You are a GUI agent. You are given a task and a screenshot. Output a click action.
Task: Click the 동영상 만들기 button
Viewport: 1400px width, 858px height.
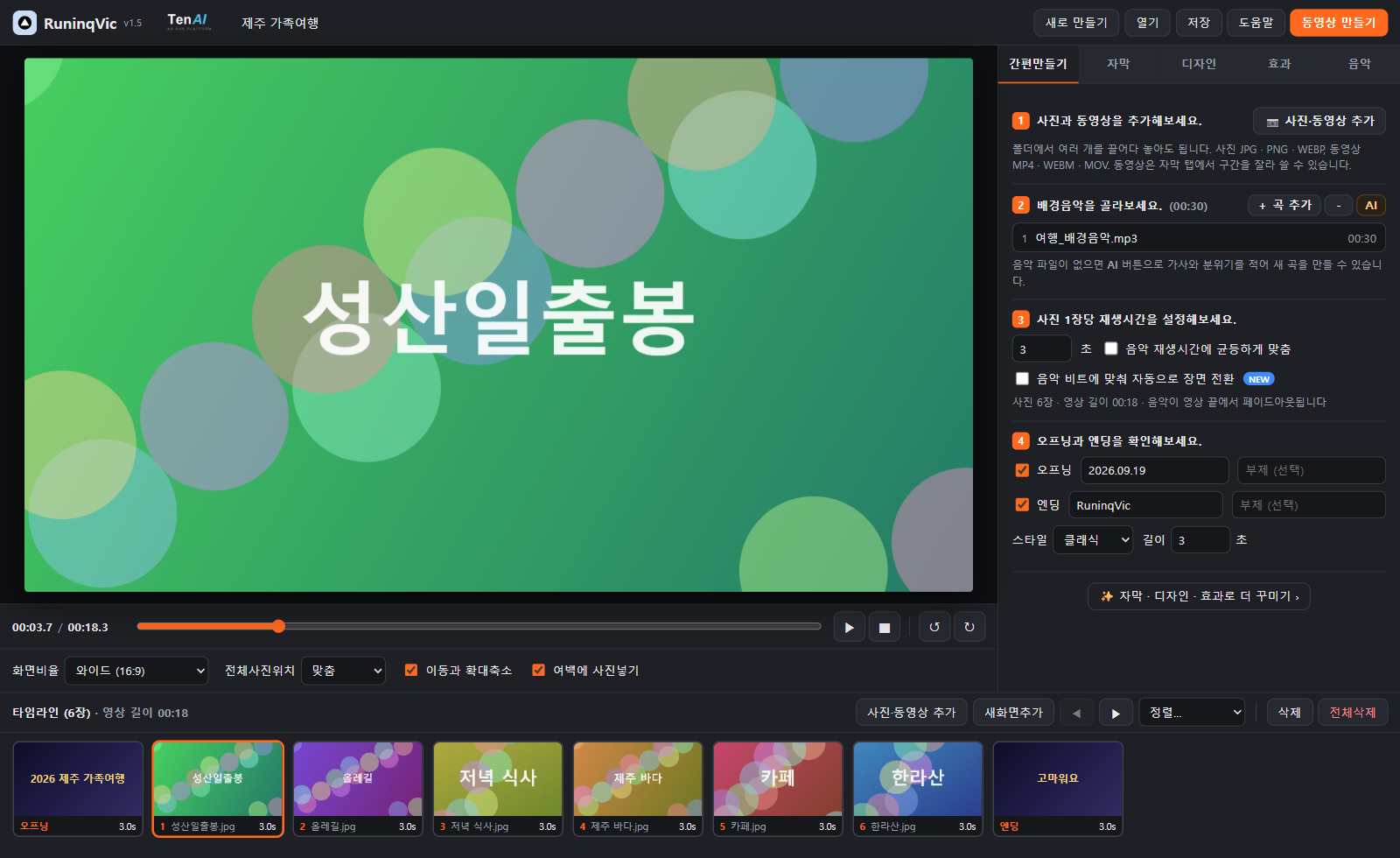point(1339,23)
